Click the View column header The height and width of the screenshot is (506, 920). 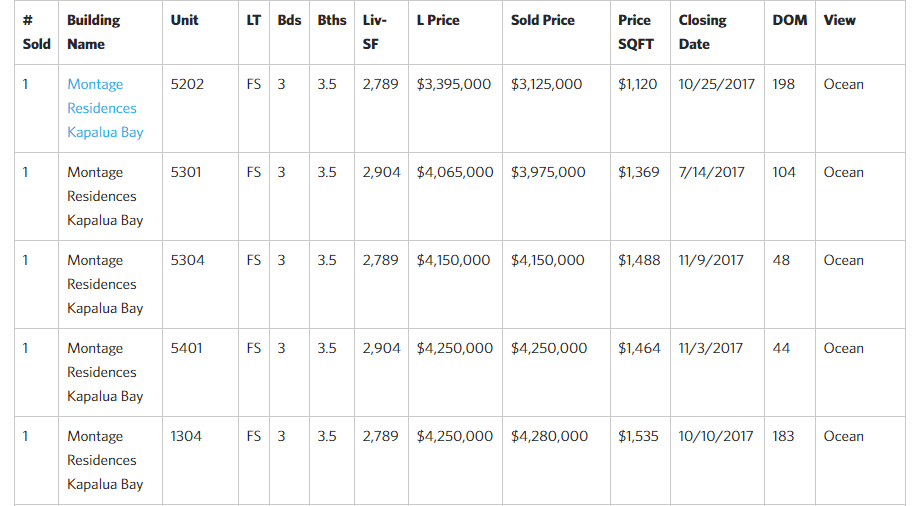tap(839, 21)
